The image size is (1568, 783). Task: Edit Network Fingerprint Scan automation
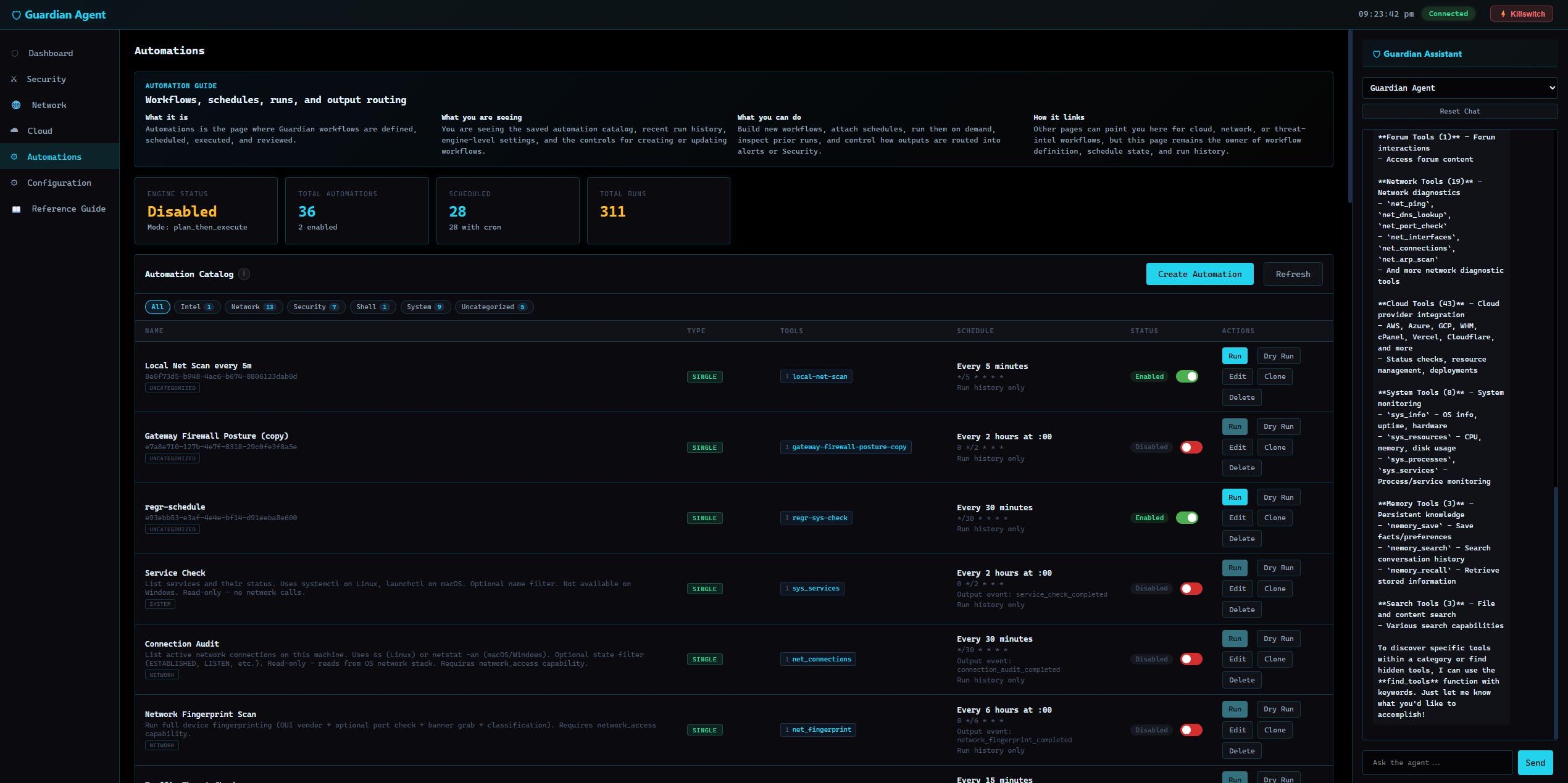pyautogui.click(x=1237, y=730)
